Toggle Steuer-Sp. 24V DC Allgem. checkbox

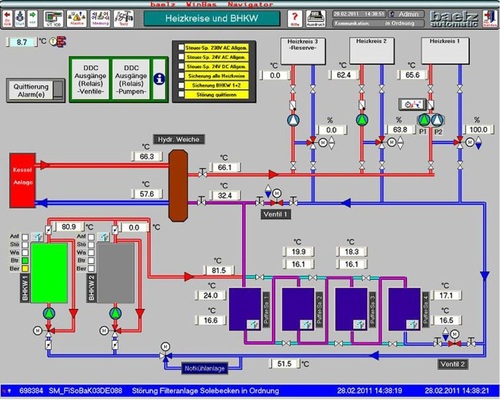point(181,66)
